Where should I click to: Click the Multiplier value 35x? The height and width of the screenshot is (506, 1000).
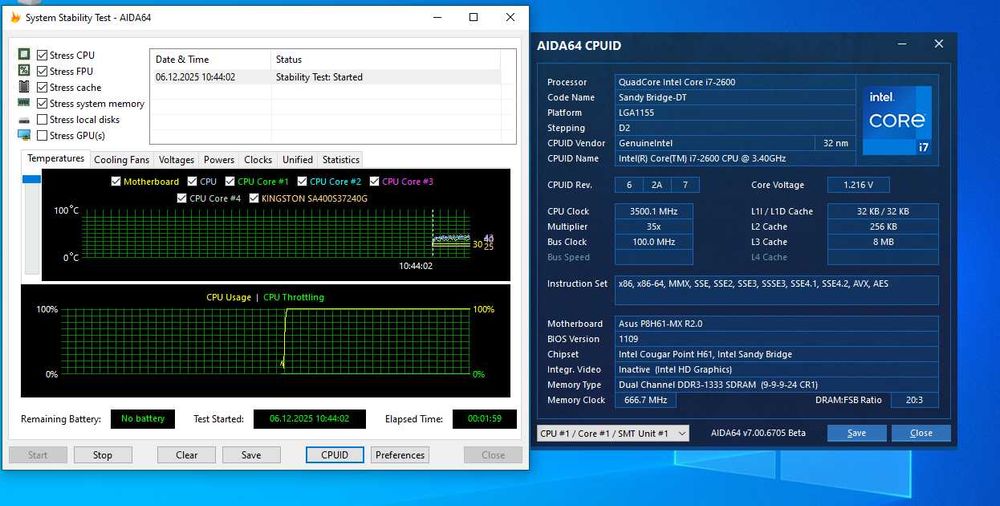[654, 227]
